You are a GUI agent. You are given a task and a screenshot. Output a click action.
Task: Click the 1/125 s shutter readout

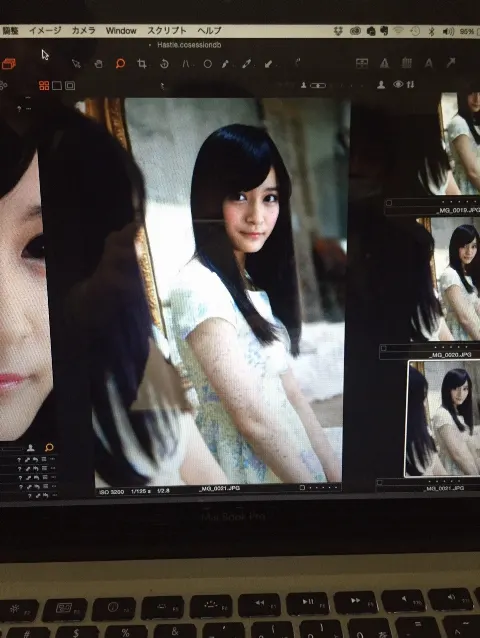(x=140, y=492)
